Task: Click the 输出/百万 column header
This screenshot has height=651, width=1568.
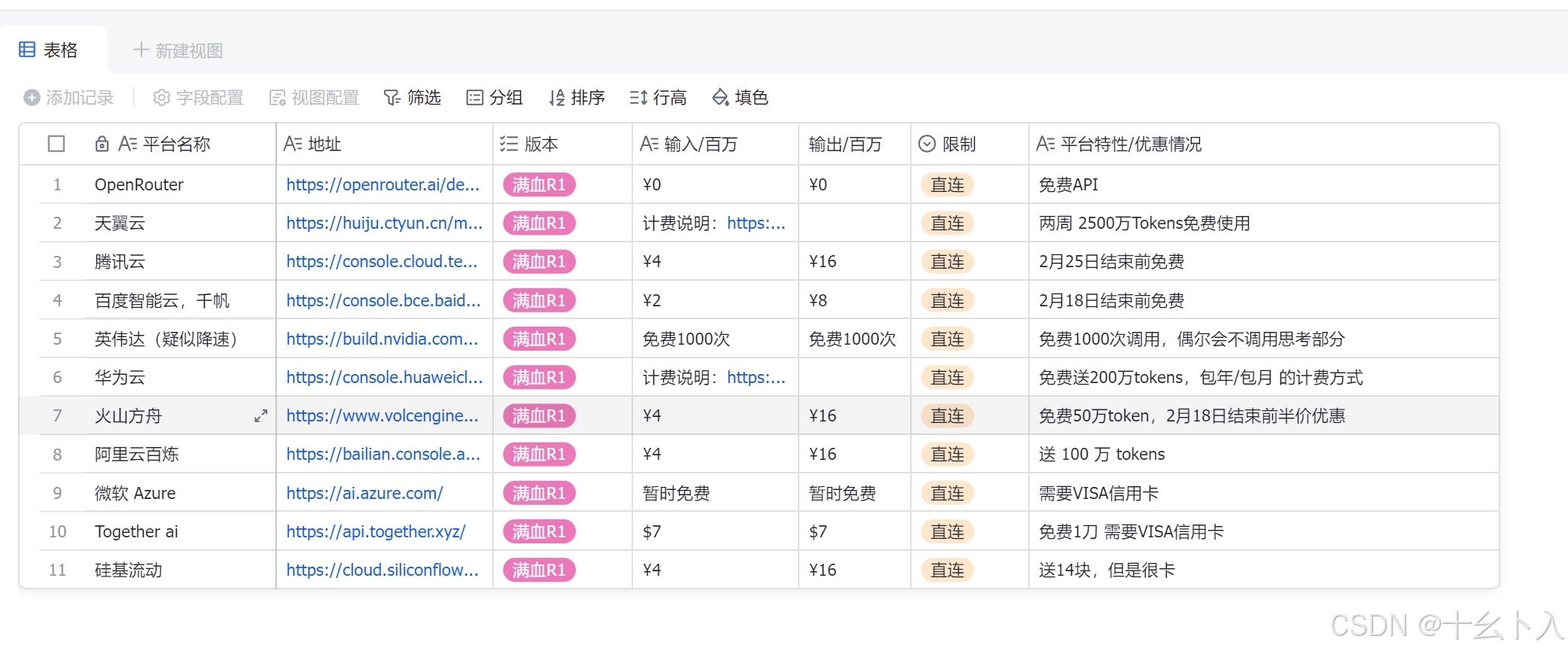Action: click(854, 144)
